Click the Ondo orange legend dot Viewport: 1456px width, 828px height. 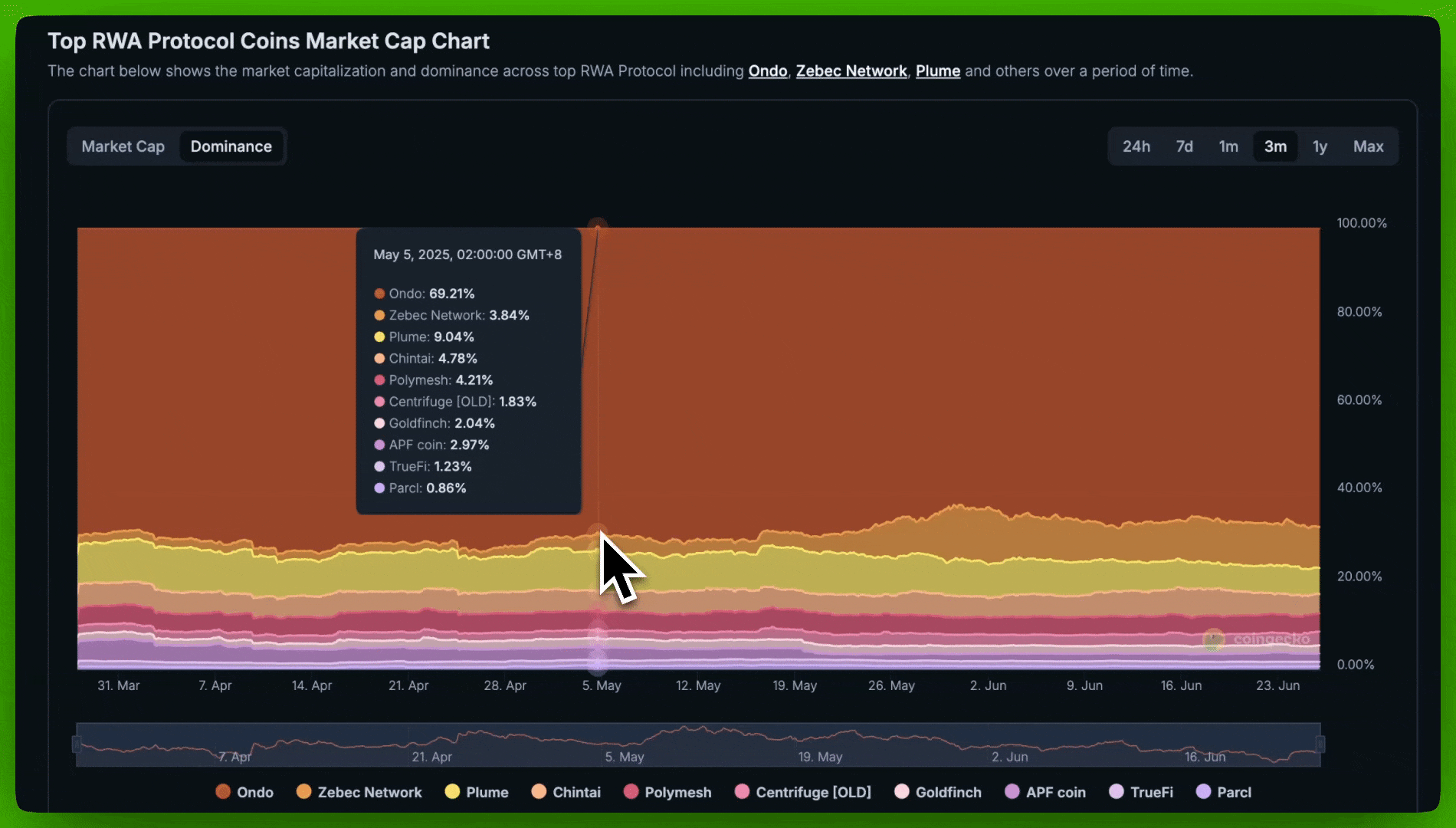[222, 792]
